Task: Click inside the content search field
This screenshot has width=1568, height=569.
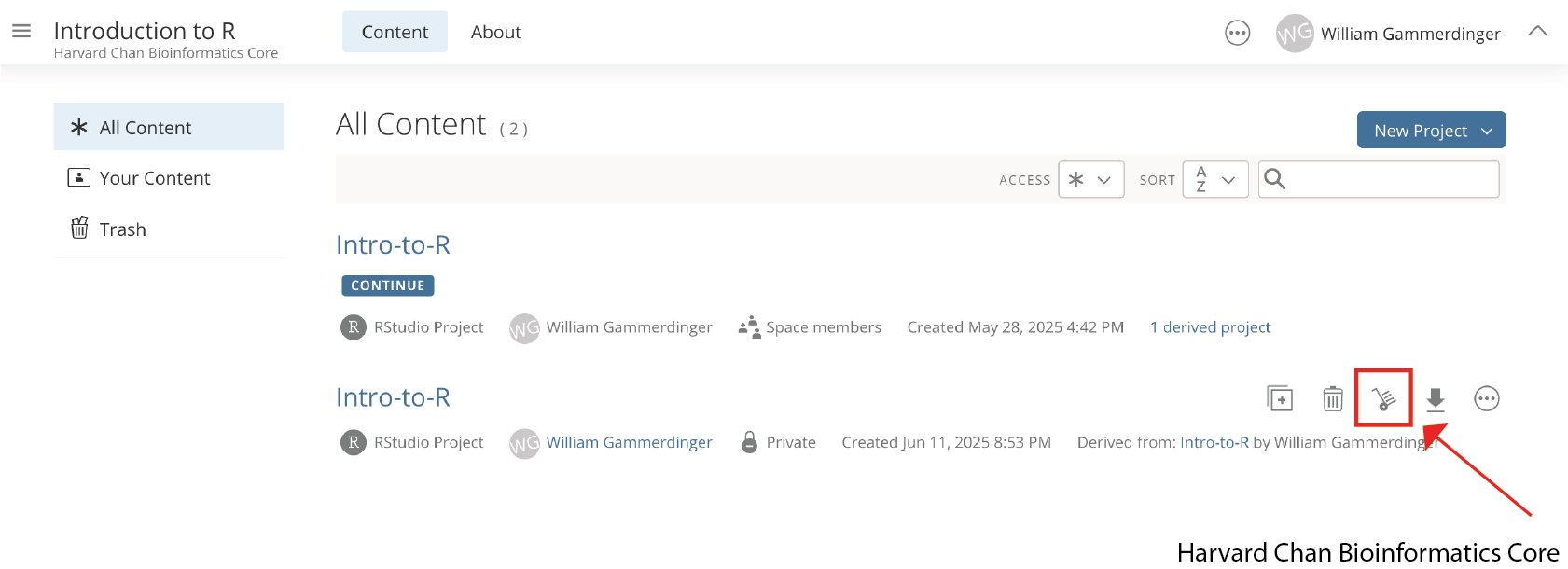Action: pyautogui.click(x=1379, y=179)
